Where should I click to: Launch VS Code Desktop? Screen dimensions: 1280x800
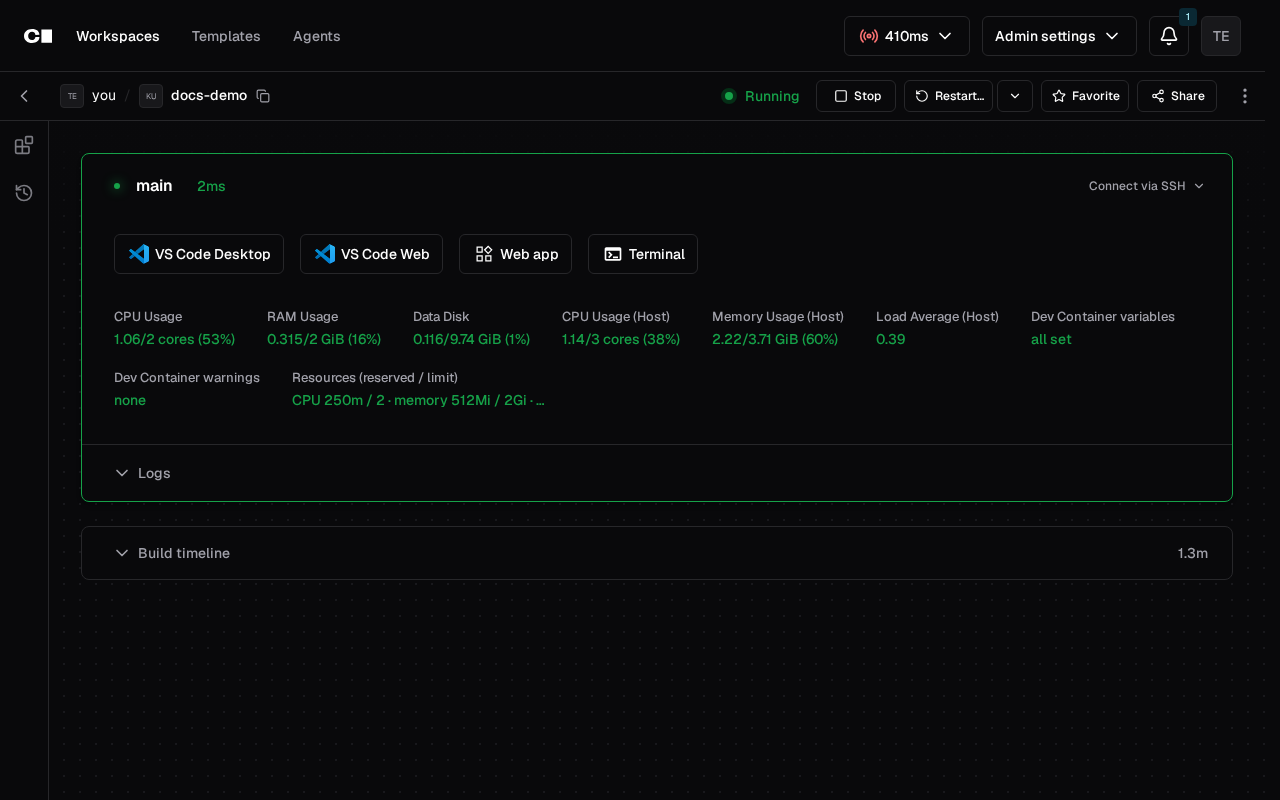point(199,254)
